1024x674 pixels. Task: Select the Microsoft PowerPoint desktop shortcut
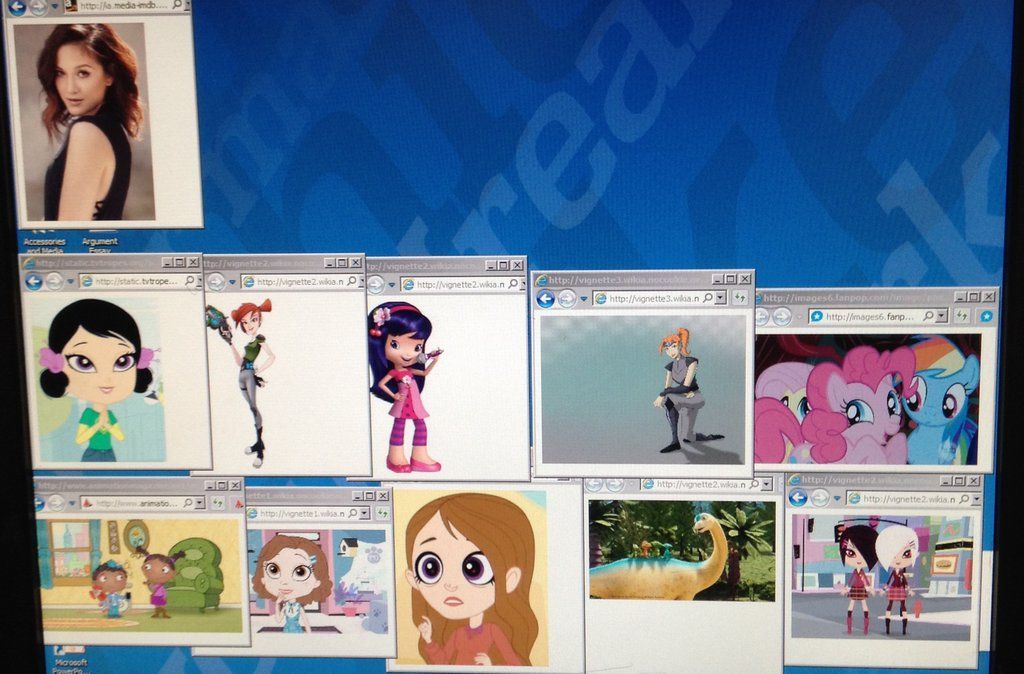pos(70,660)
